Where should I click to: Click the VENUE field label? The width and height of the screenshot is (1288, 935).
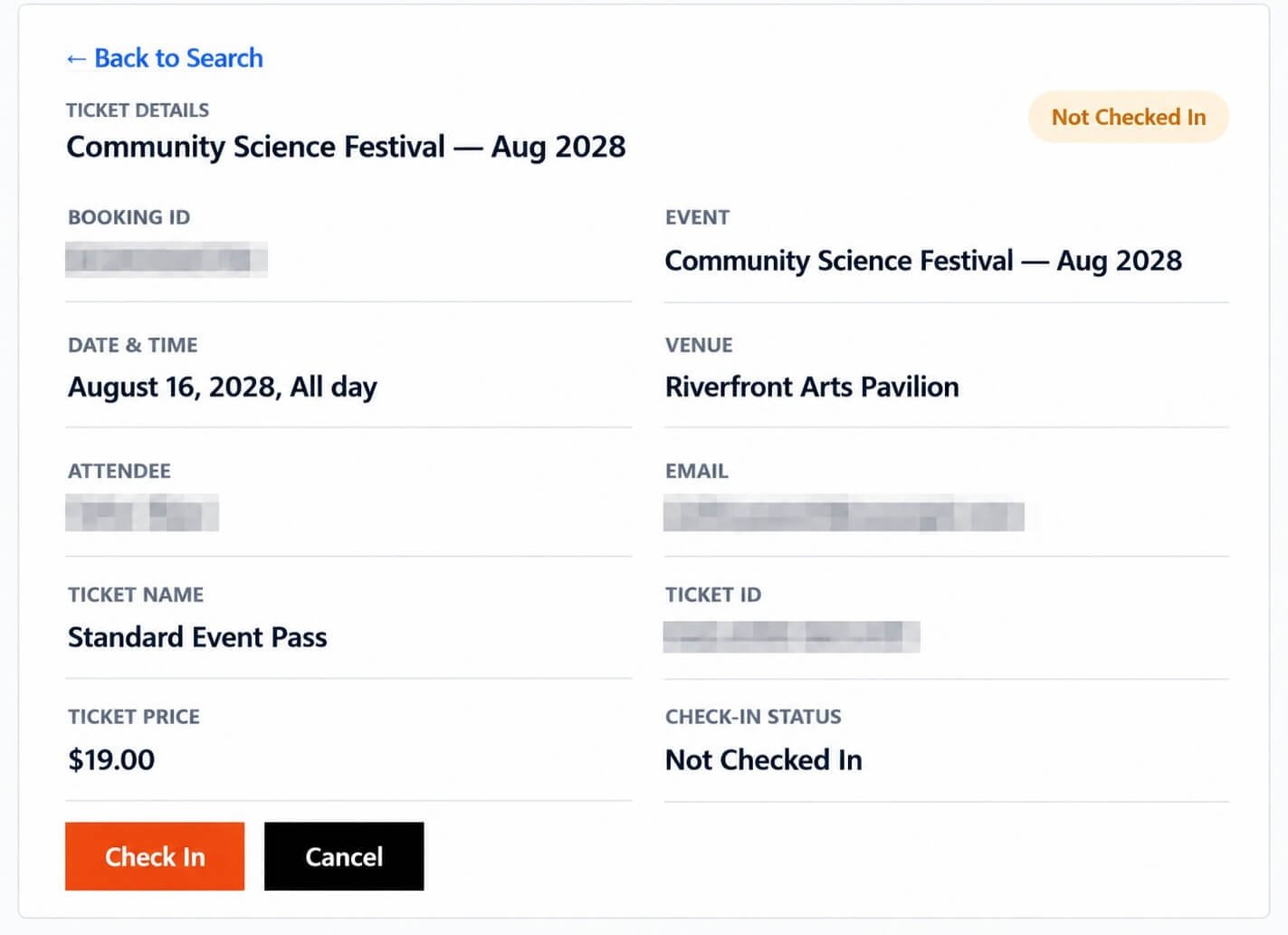(699, 345)
